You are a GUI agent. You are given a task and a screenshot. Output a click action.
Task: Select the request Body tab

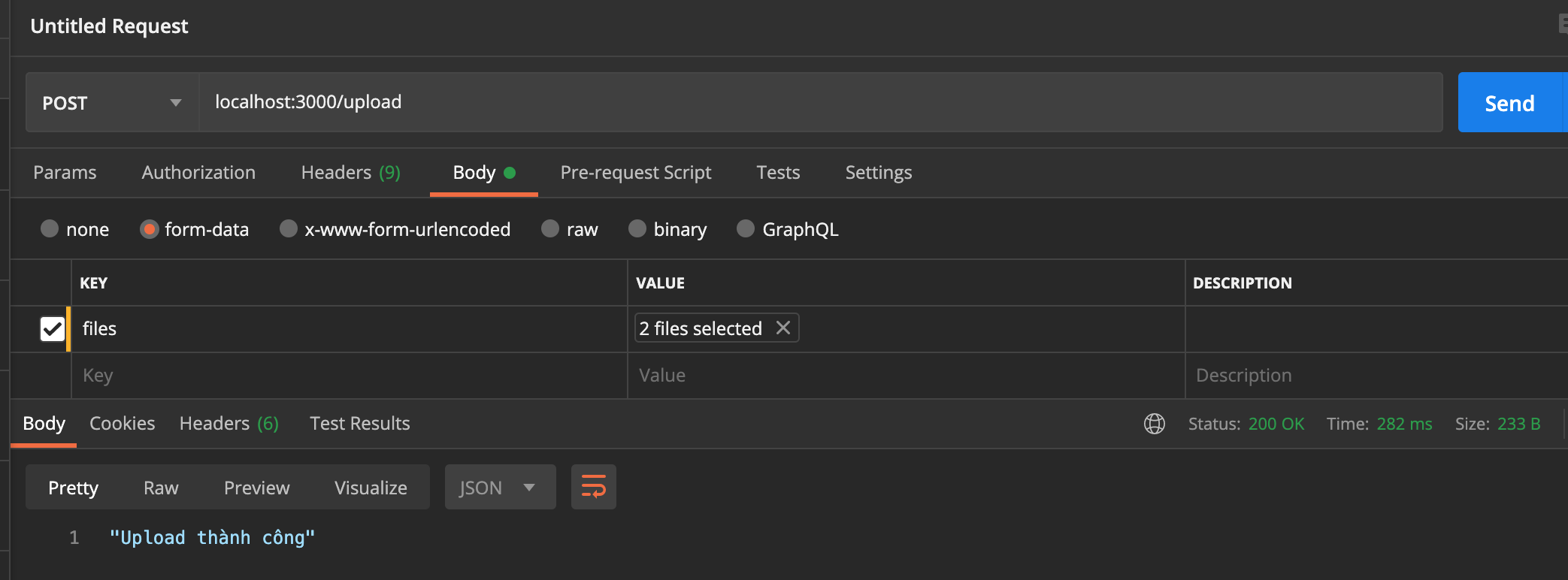[x=483, y=173]
